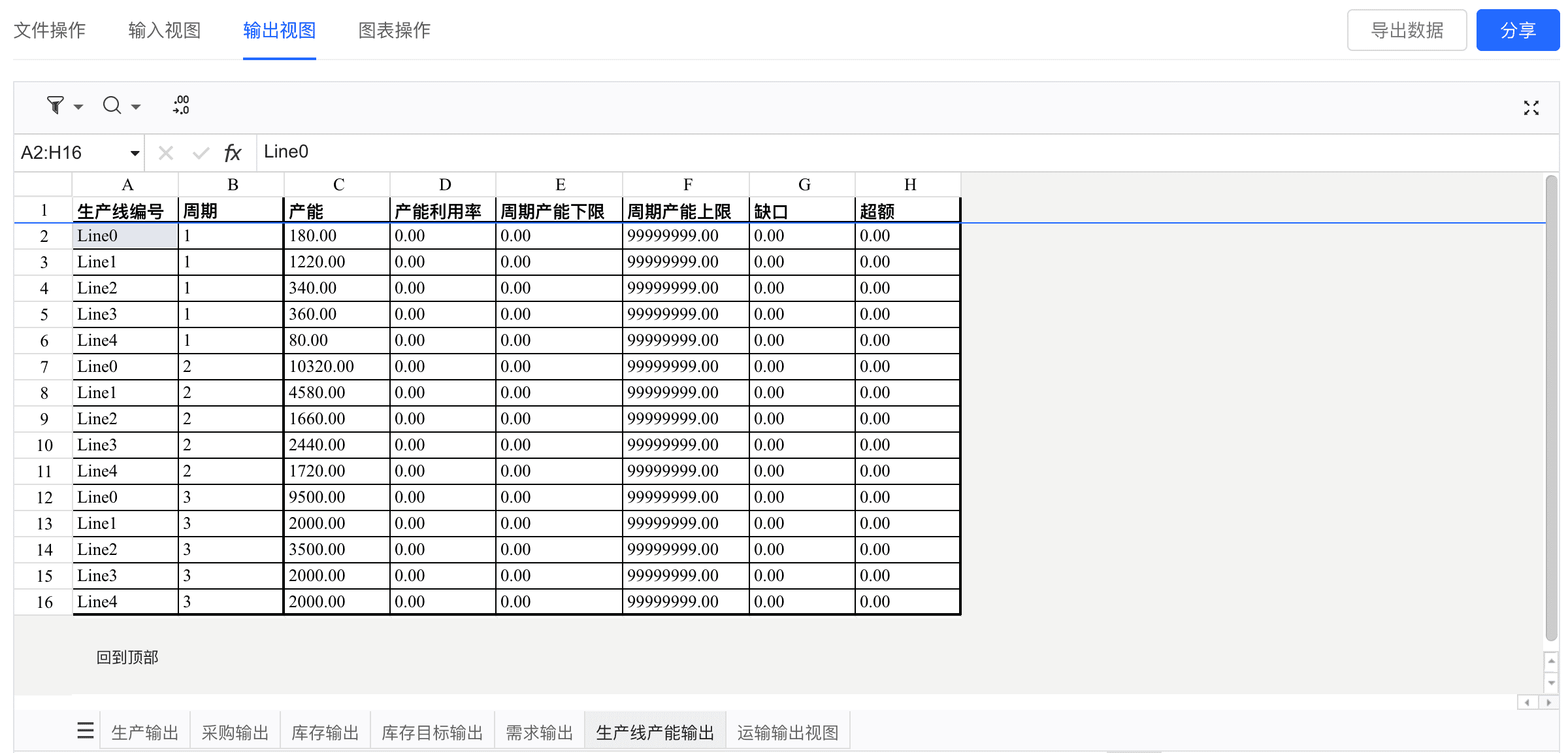The image size is (1568, 753).
Task: Select the cell with value 180.00
Action: coord(338,236)
